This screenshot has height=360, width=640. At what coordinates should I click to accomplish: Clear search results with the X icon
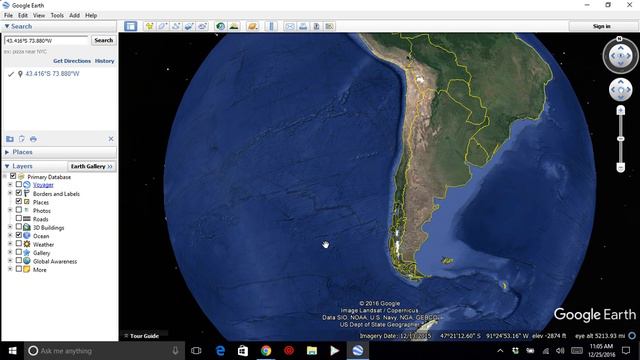[x=111, y=139]
